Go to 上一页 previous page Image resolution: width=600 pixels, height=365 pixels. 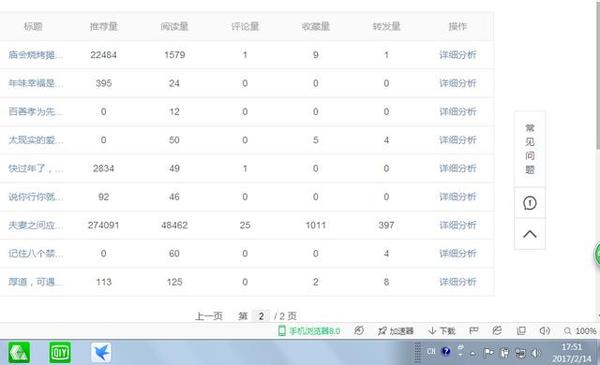pyautogui.click(x=209, y=316)
